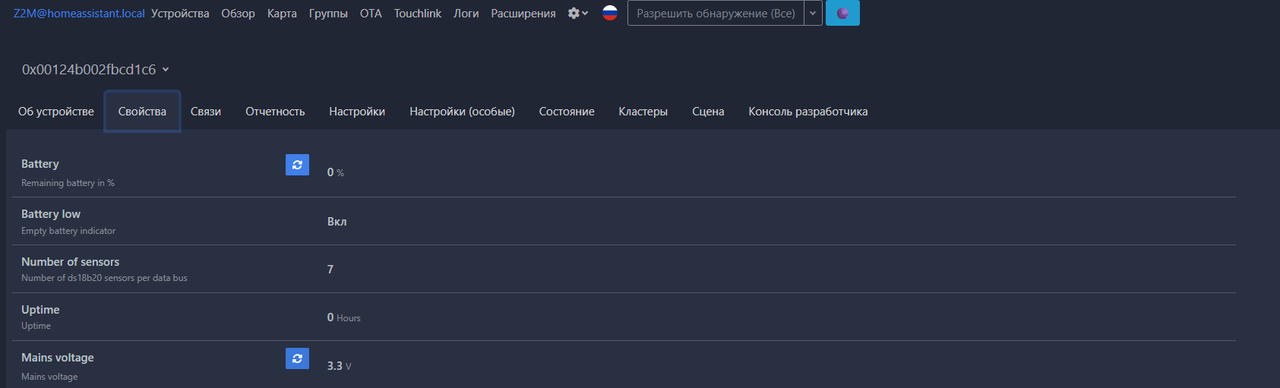Open Устройства in top navigation
Image resolution: width=1280 pixels, height=388 pixels.
(x=180, y=14)
